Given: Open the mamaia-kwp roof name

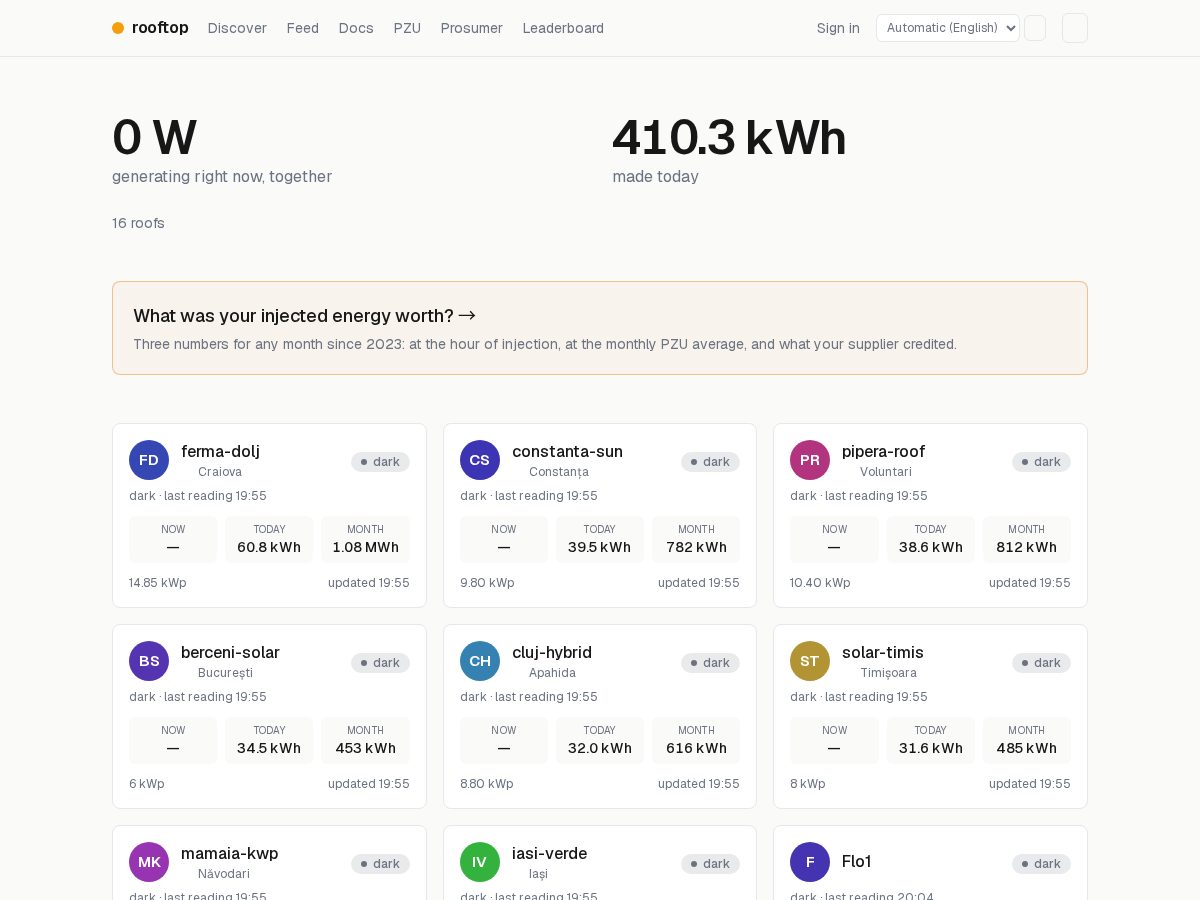Looking at the screenshot, I should tap(230, 853).
